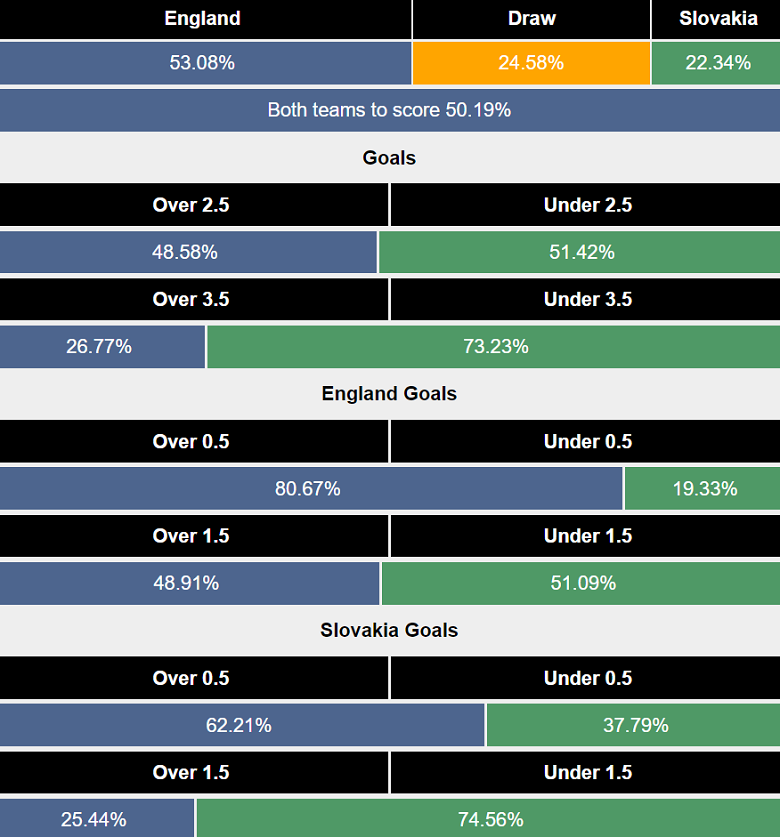Viewport: 780px width, 837px height.
Task: Click the Slovakia Goals section heading
Action: pyautogui.click(x=389, y=630)
